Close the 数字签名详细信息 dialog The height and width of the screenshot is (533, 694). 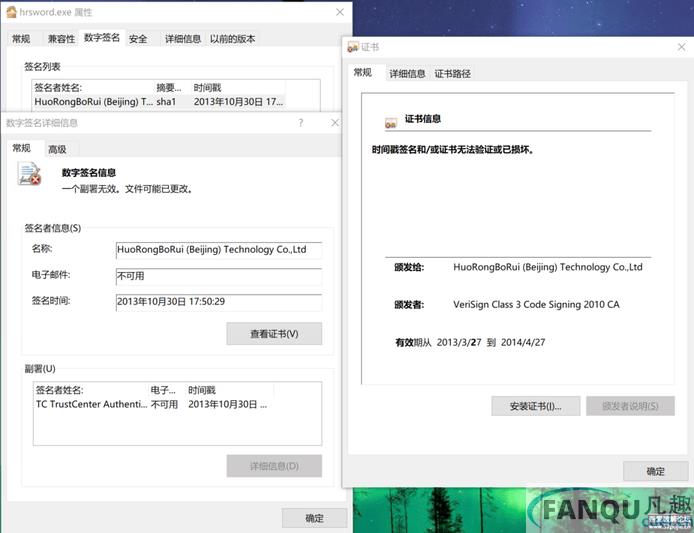[x=335, y=123]
